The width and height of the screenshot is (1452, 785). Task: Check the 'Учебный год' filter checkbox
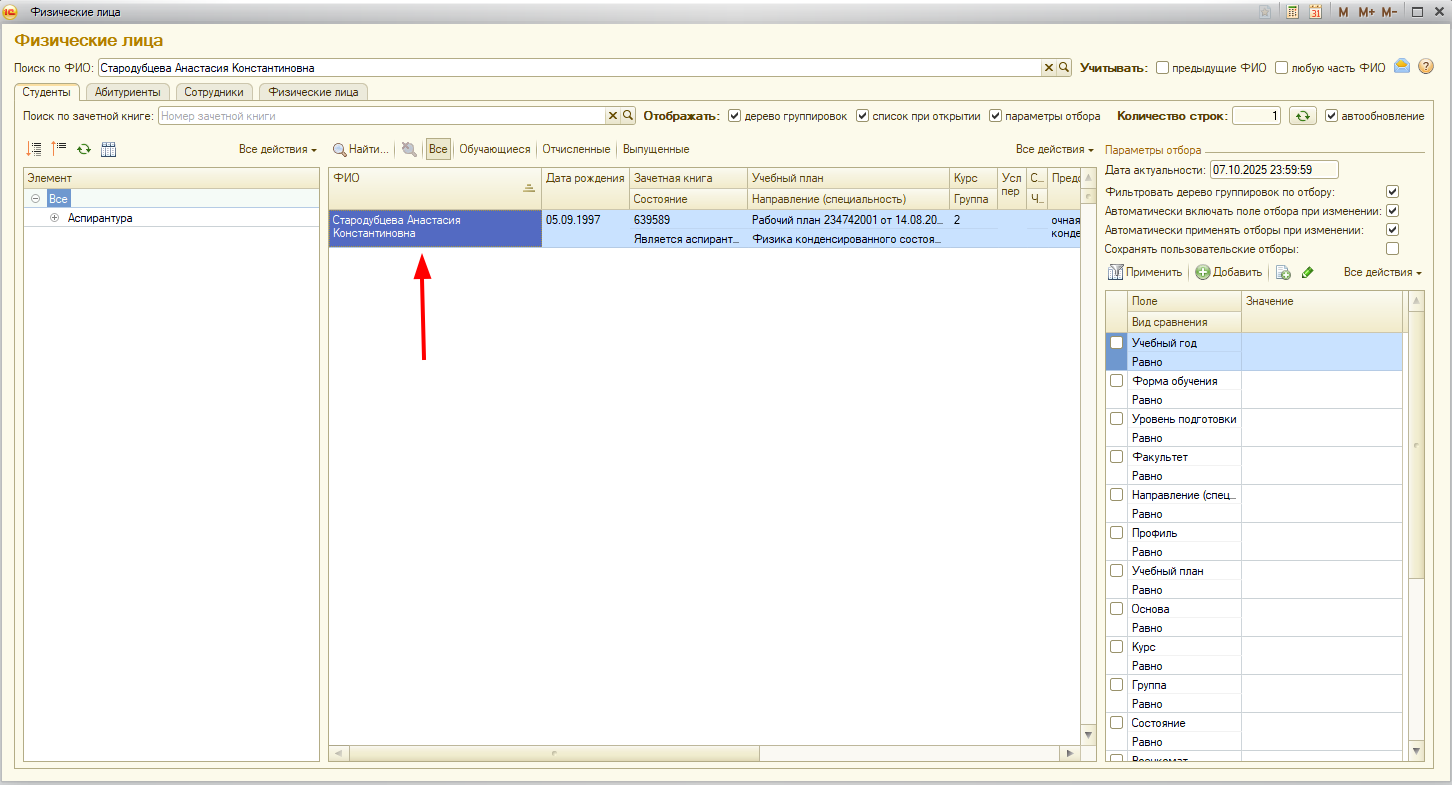click(x=1117, y=343)
